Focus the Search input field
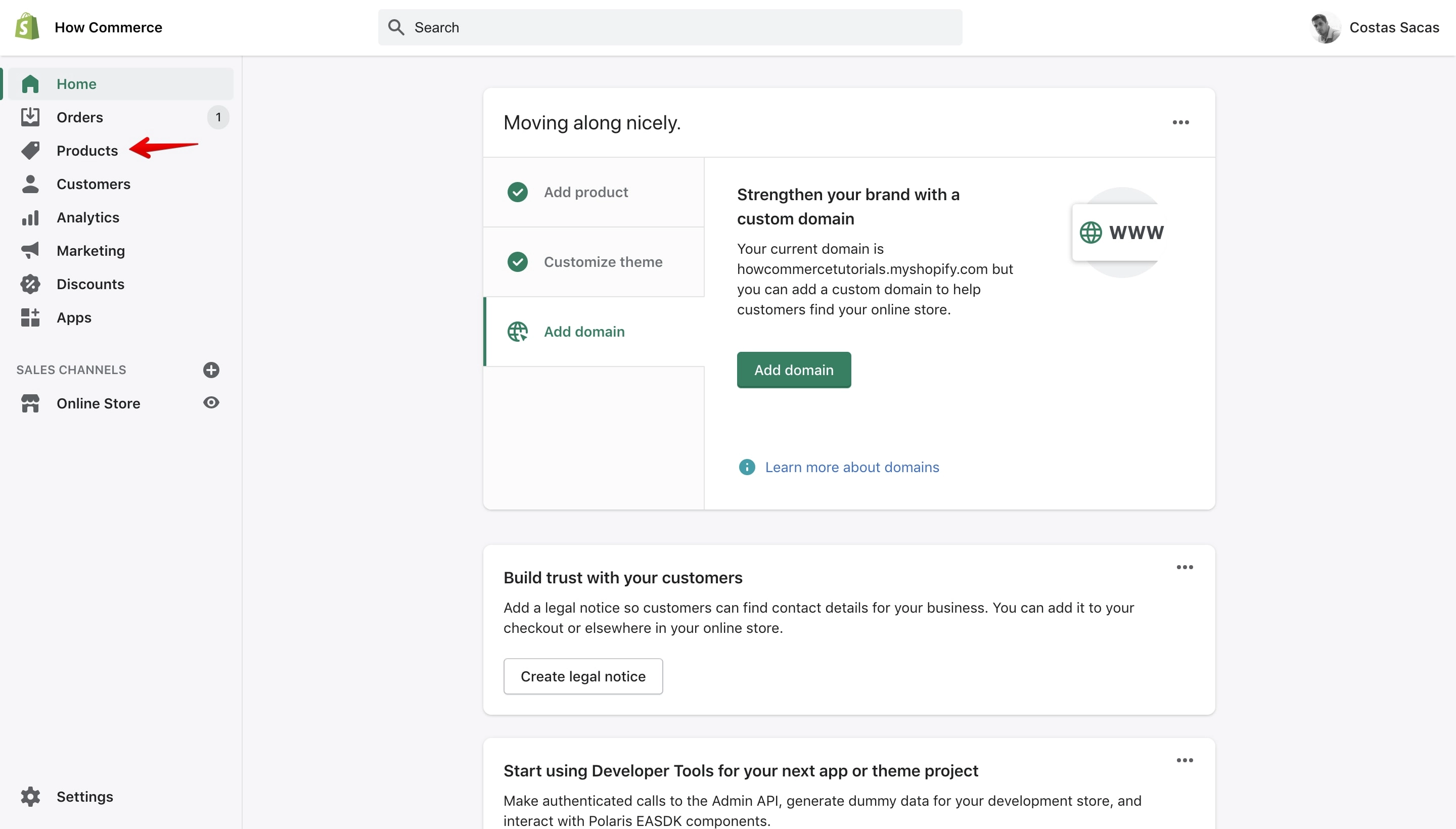This screenshot has width=1456, height=829. (x=670, y=27)
